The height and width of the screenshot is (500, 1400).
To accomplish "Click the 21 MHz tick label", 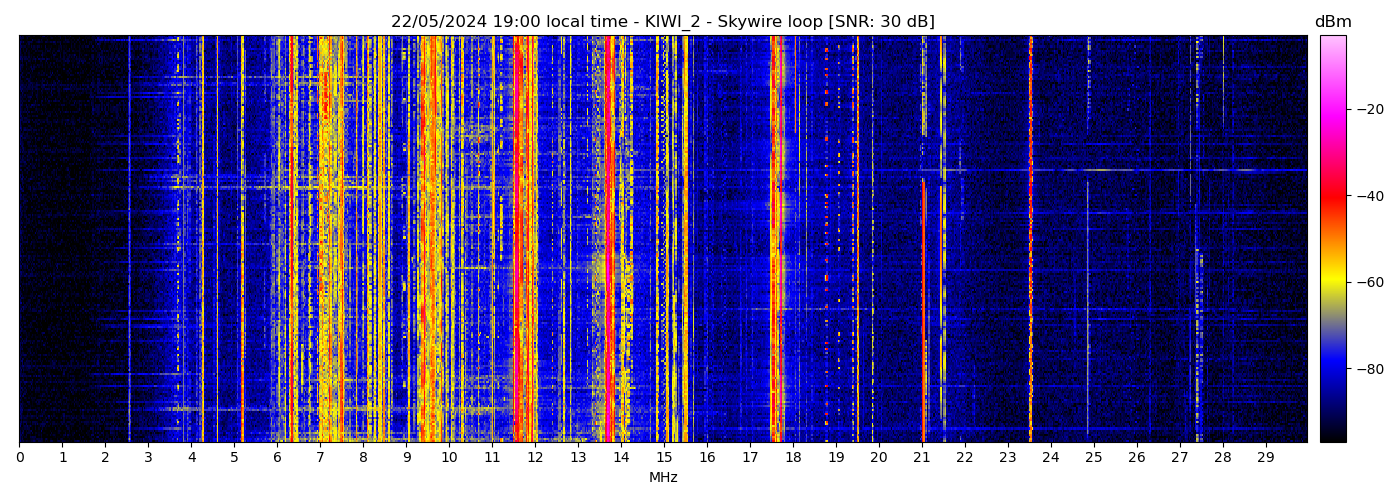I will pos(922,458).
